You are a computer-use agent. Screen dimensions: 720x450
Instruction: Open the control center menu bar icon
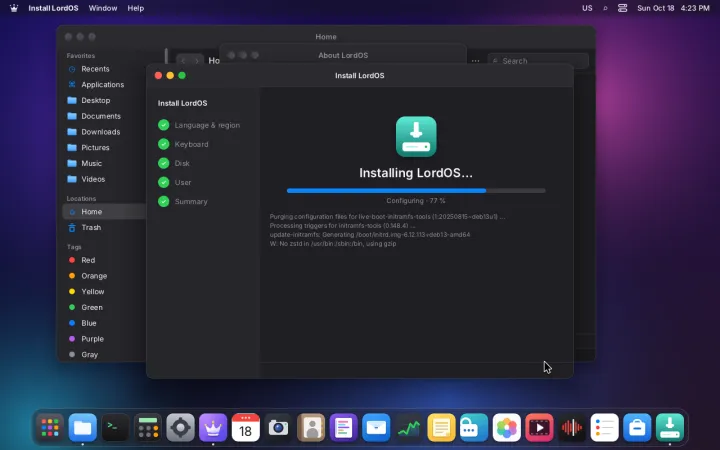(622, 8)
